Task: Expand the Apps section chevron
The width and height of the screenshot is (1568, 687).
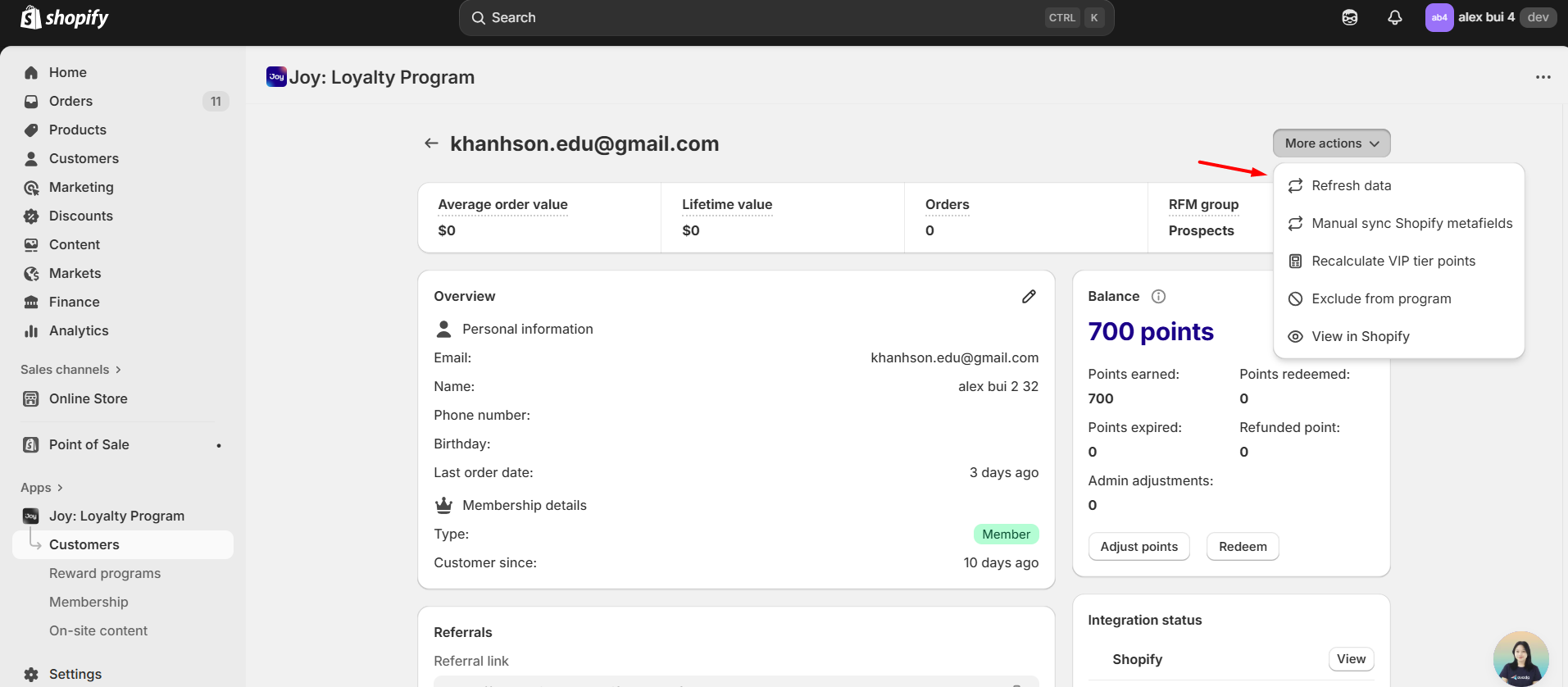Action: click(60, 488)
